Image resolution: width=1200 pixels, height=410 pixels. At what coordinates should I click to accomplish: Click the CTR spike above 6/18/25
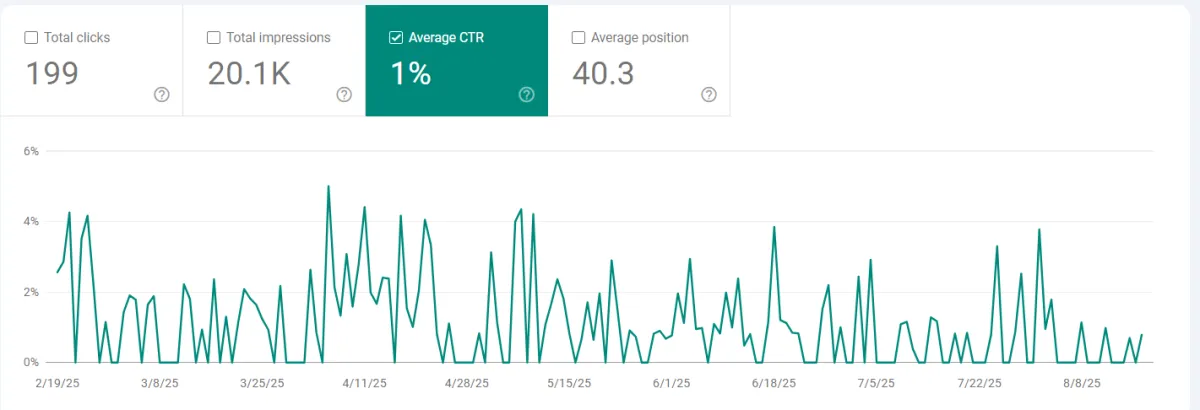(774, 227)
